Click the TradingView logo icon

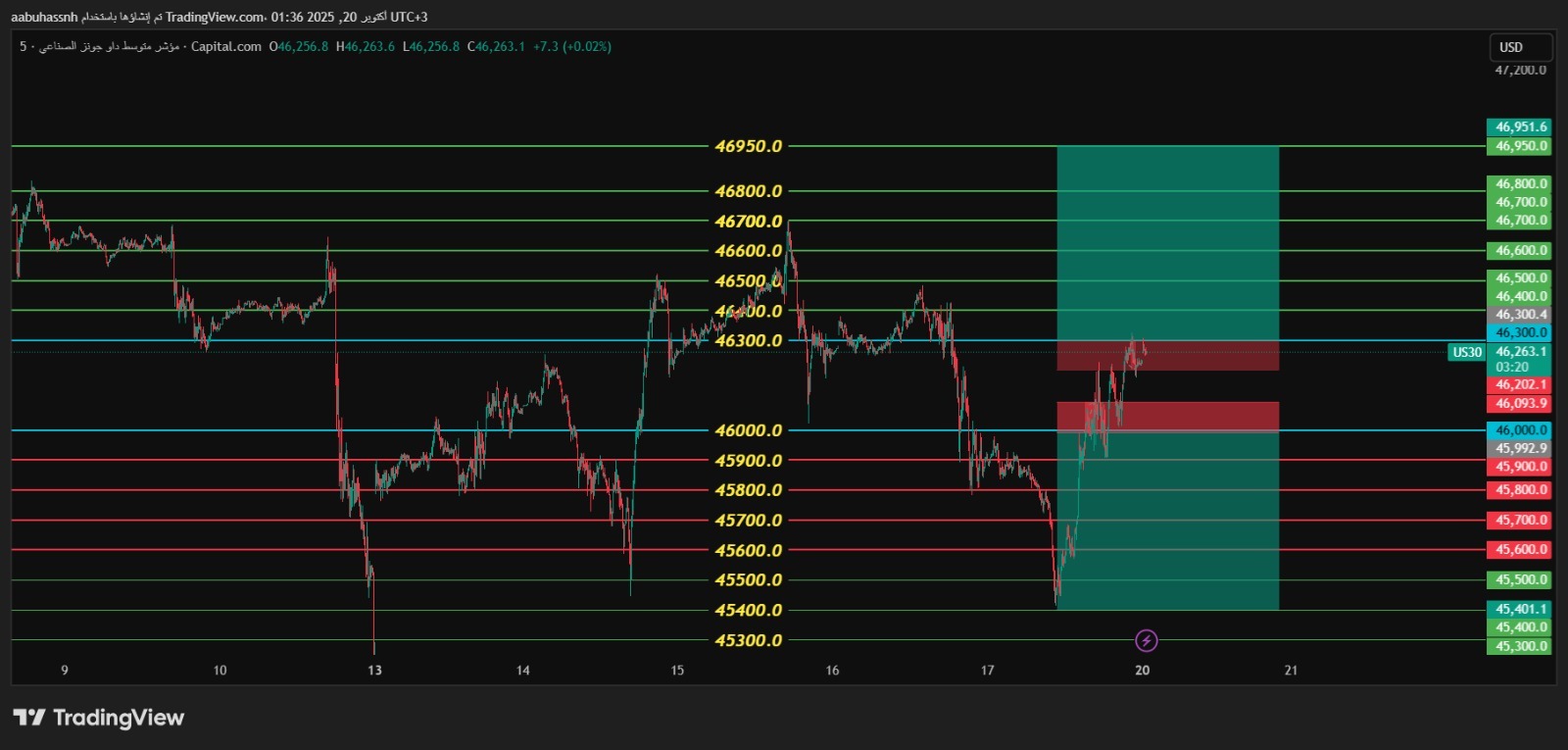pos(29,718)
